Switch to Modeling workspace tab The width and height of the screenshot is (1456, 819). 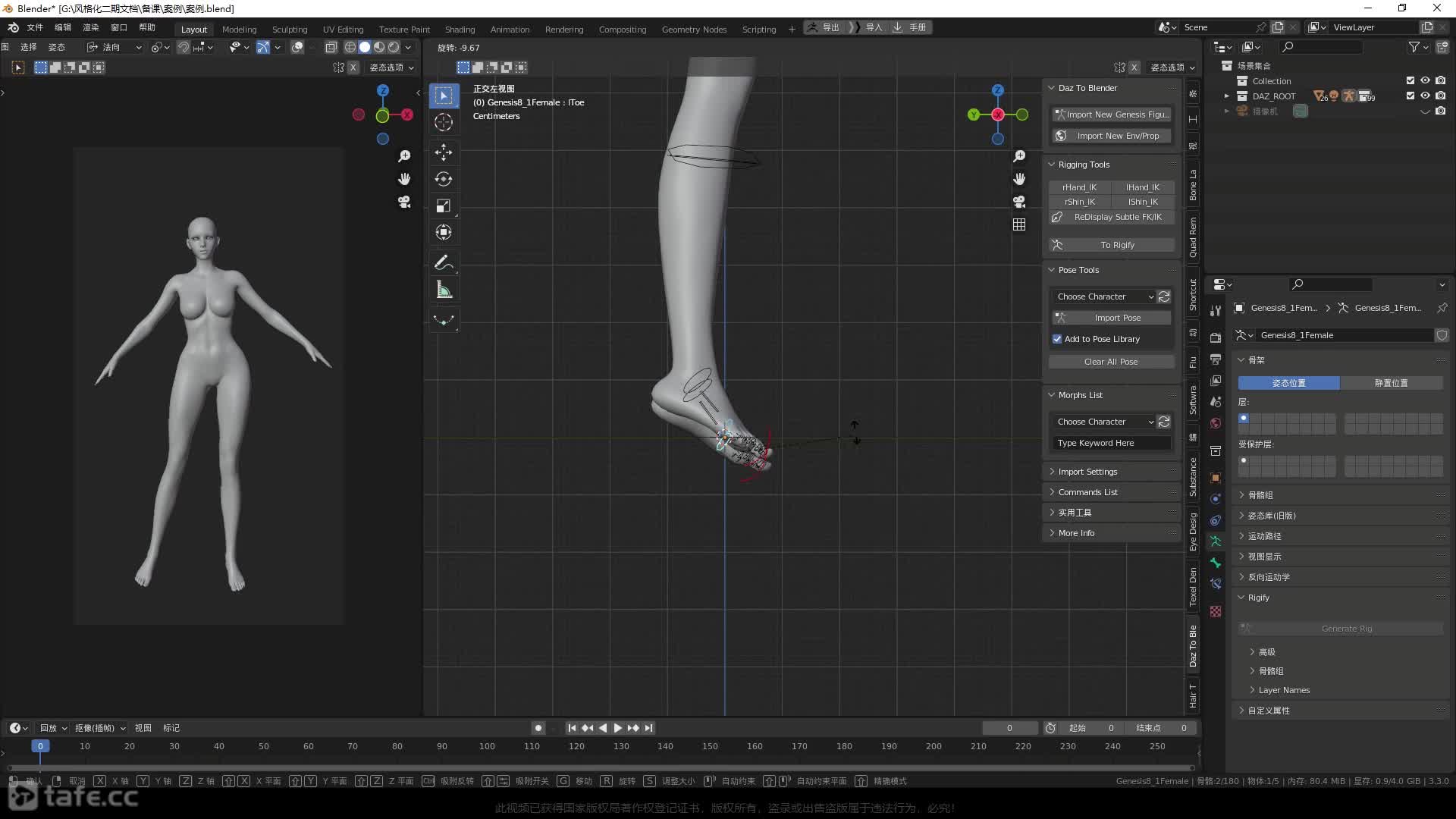pyautogui.click(x=239, y=29)
